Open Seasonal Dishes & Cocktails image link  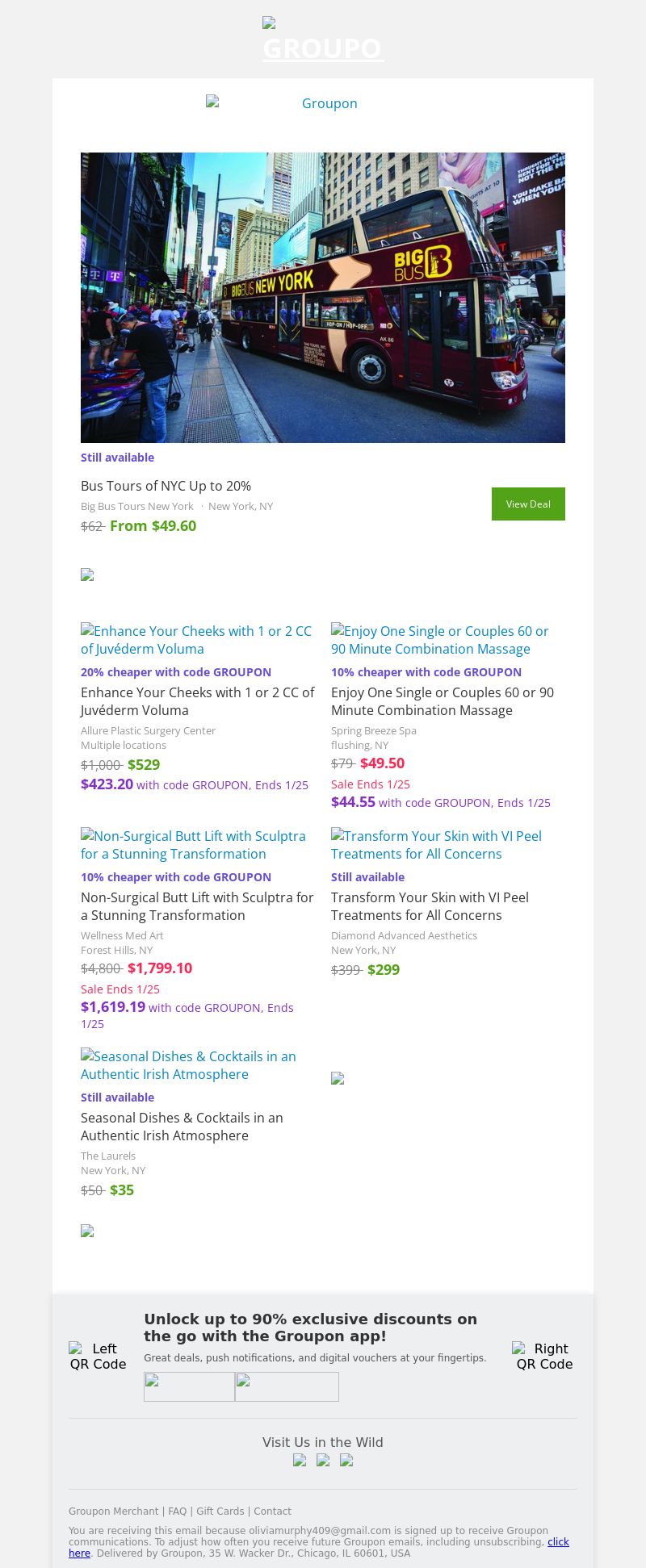pos(189,1065)
